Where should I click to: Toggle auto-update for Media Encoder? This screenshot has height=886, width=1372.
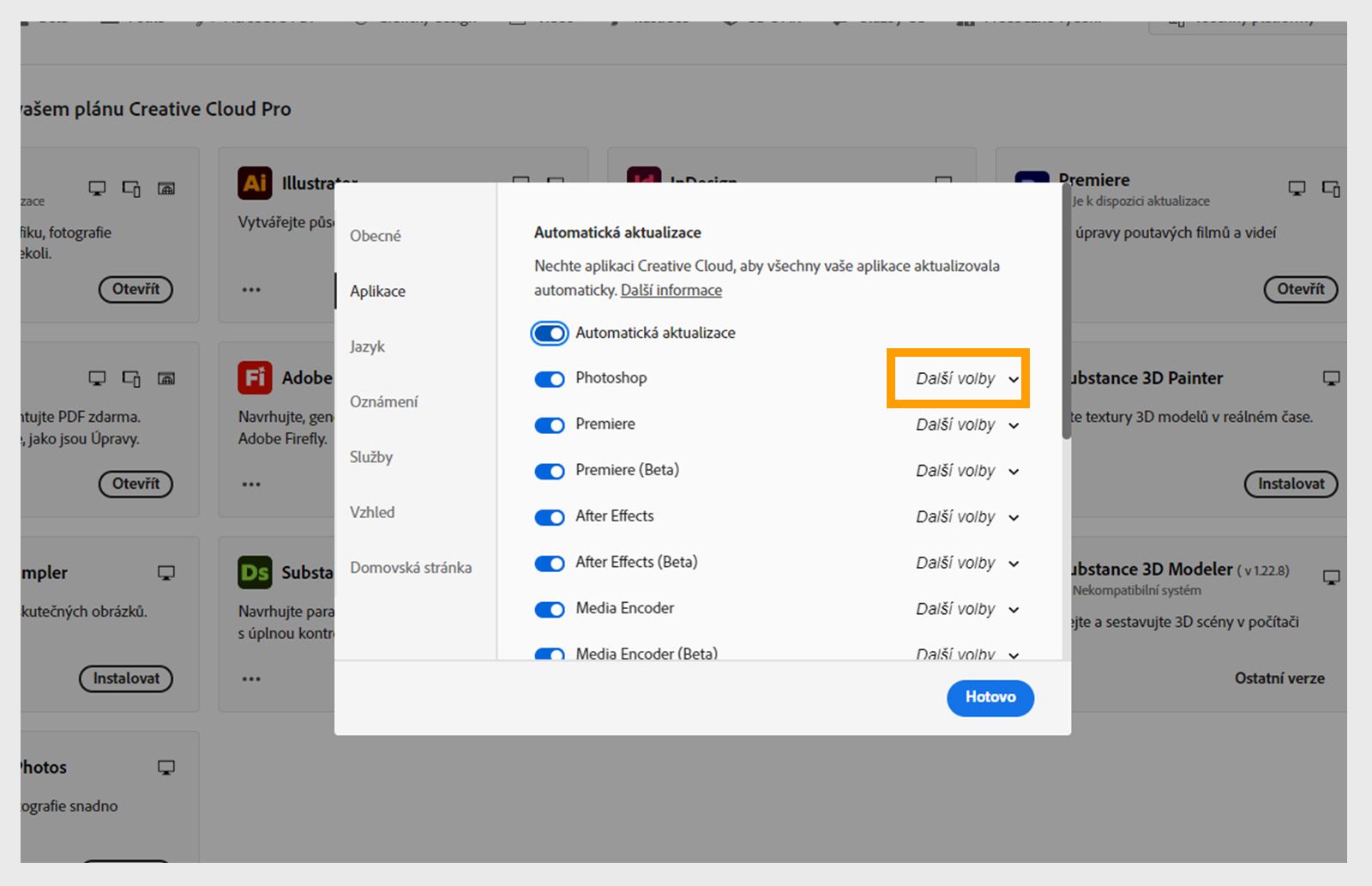point(550,610)
